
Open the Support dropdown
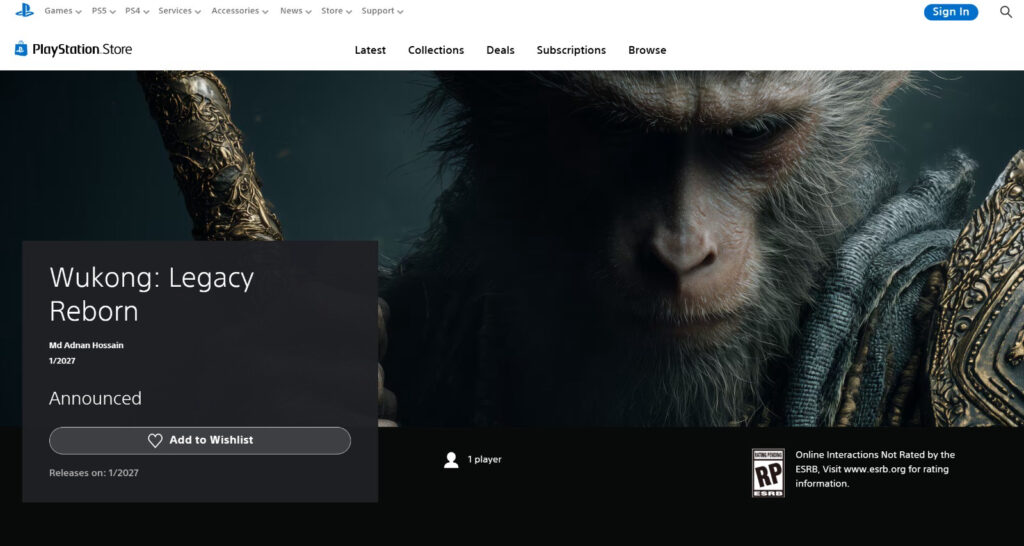point(382,11)
